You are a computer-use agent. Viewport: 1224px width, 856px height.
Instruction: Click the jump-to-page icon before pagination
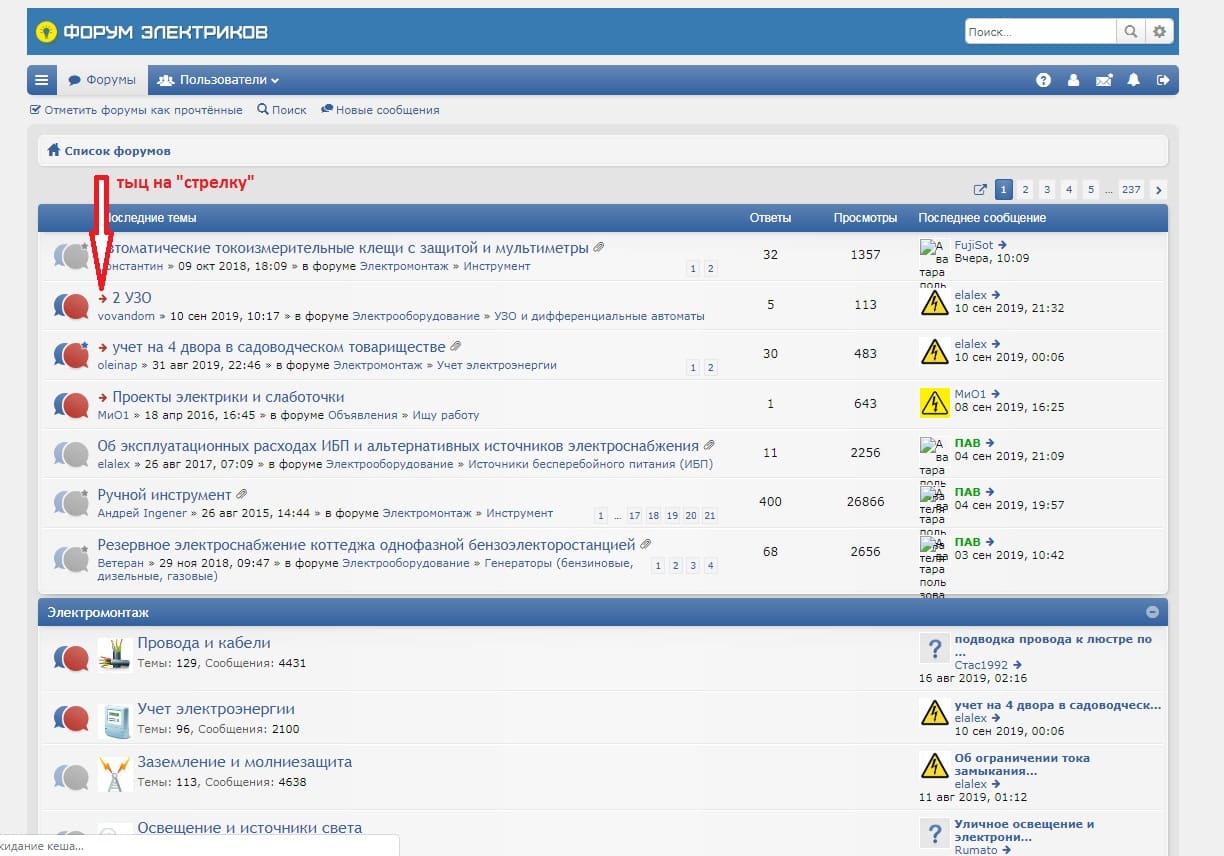(x=980, y=190)
